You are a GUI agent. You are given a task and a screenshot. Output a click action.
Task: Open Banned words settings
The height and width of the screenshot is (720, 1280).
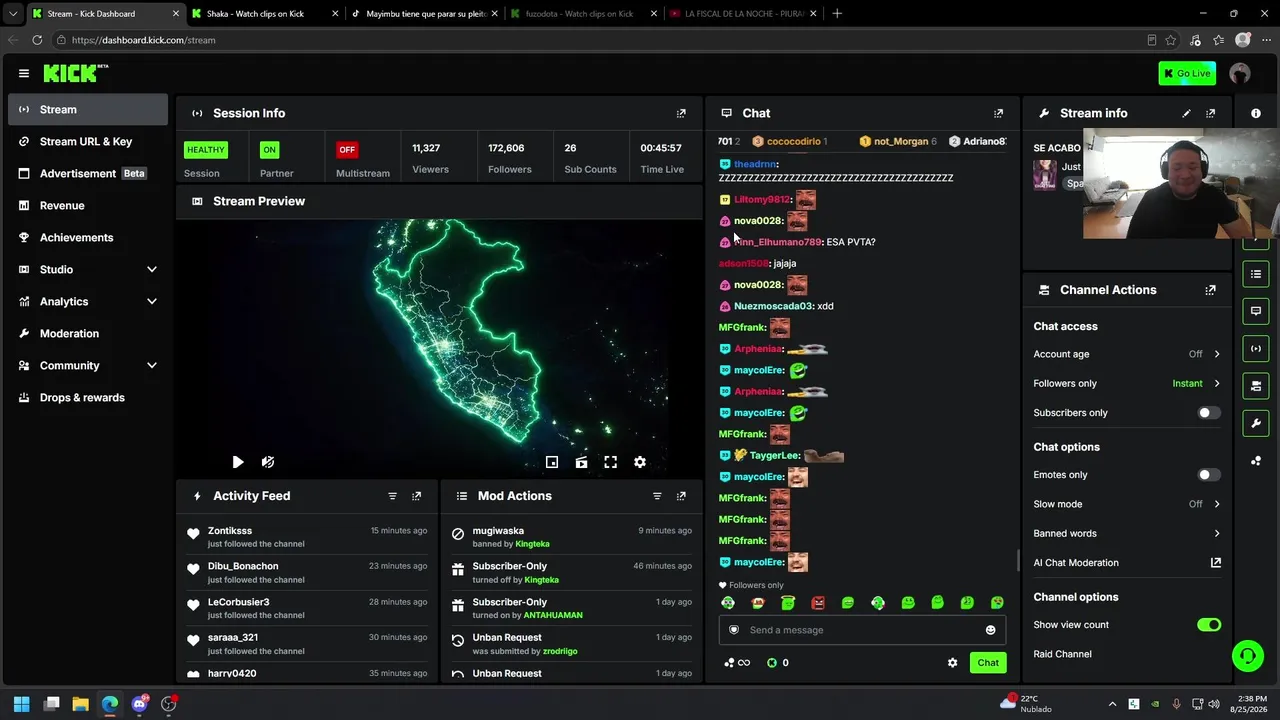(x=1127, y=534)
